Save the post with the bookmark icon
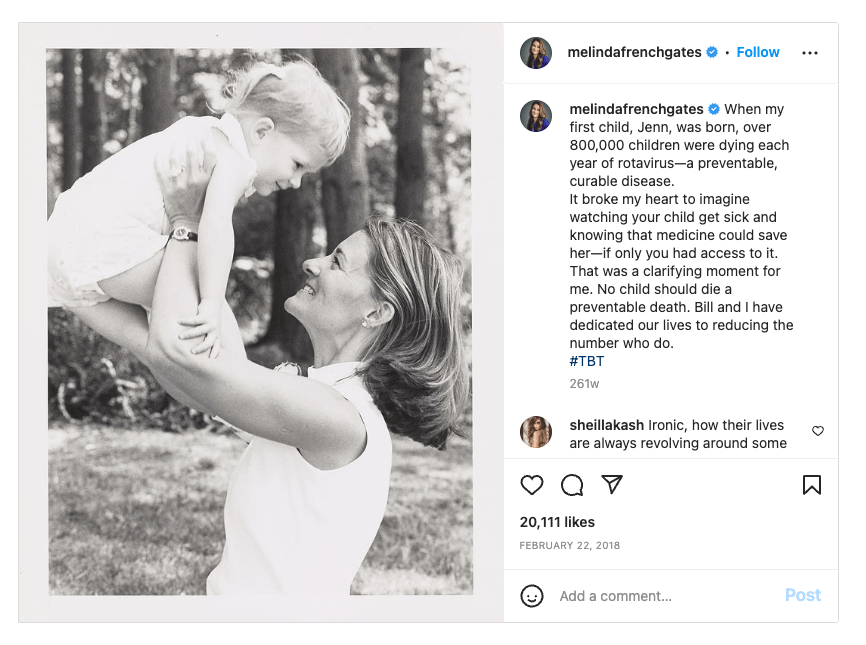Screen dimensions: 866x645 812,485
